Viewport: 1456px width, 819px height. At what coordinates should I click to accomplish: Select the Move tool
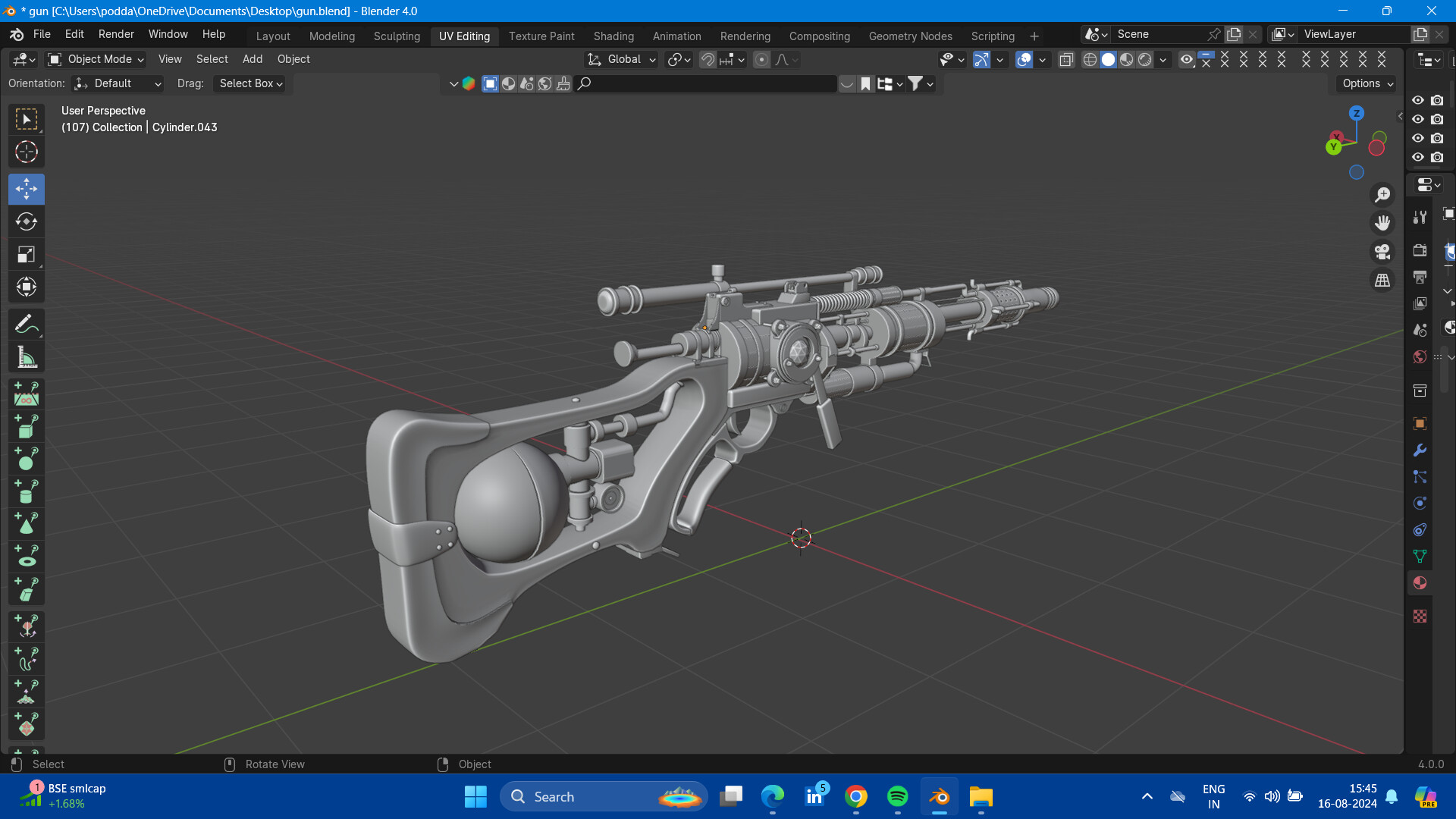[x=27, y=189]
